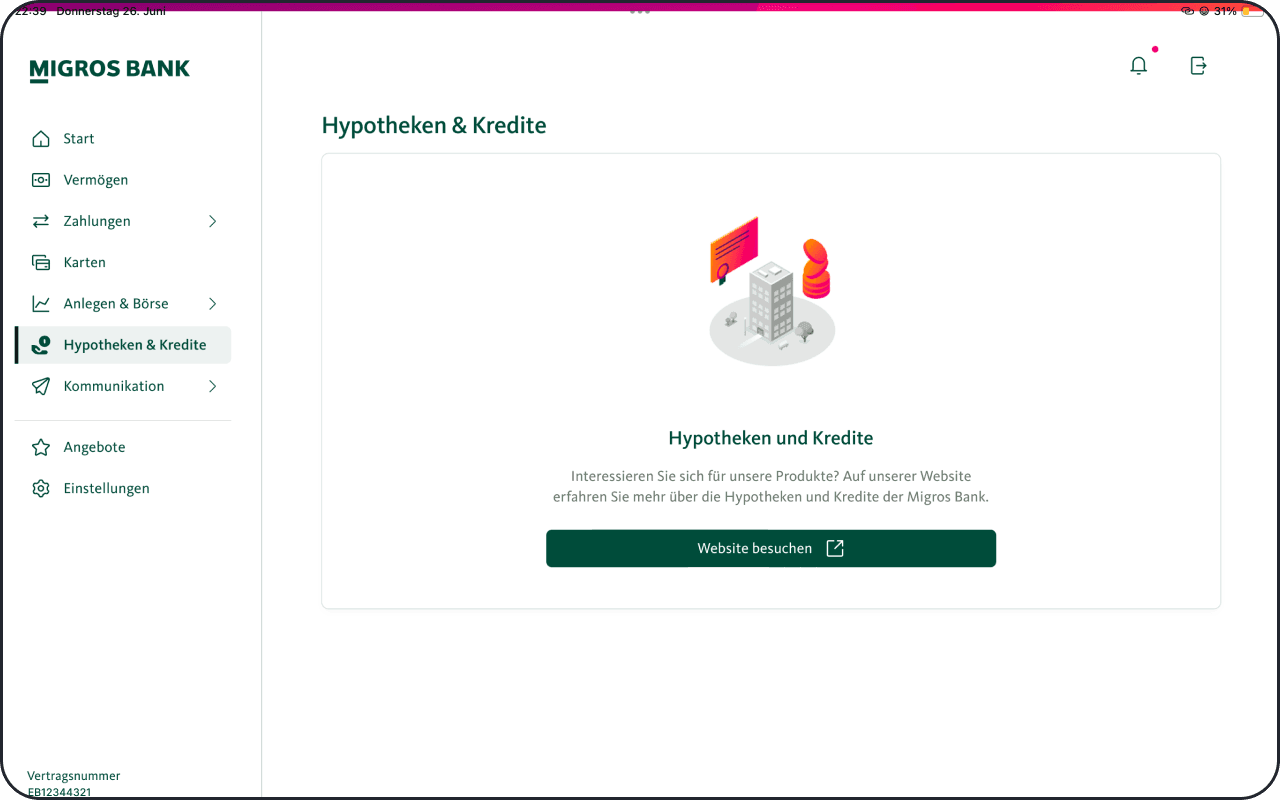Click the Zahlungen transfer arrows icon
Image resolution: width=1280 pixels, height=800 pixels.
click(x=41, y=221)
